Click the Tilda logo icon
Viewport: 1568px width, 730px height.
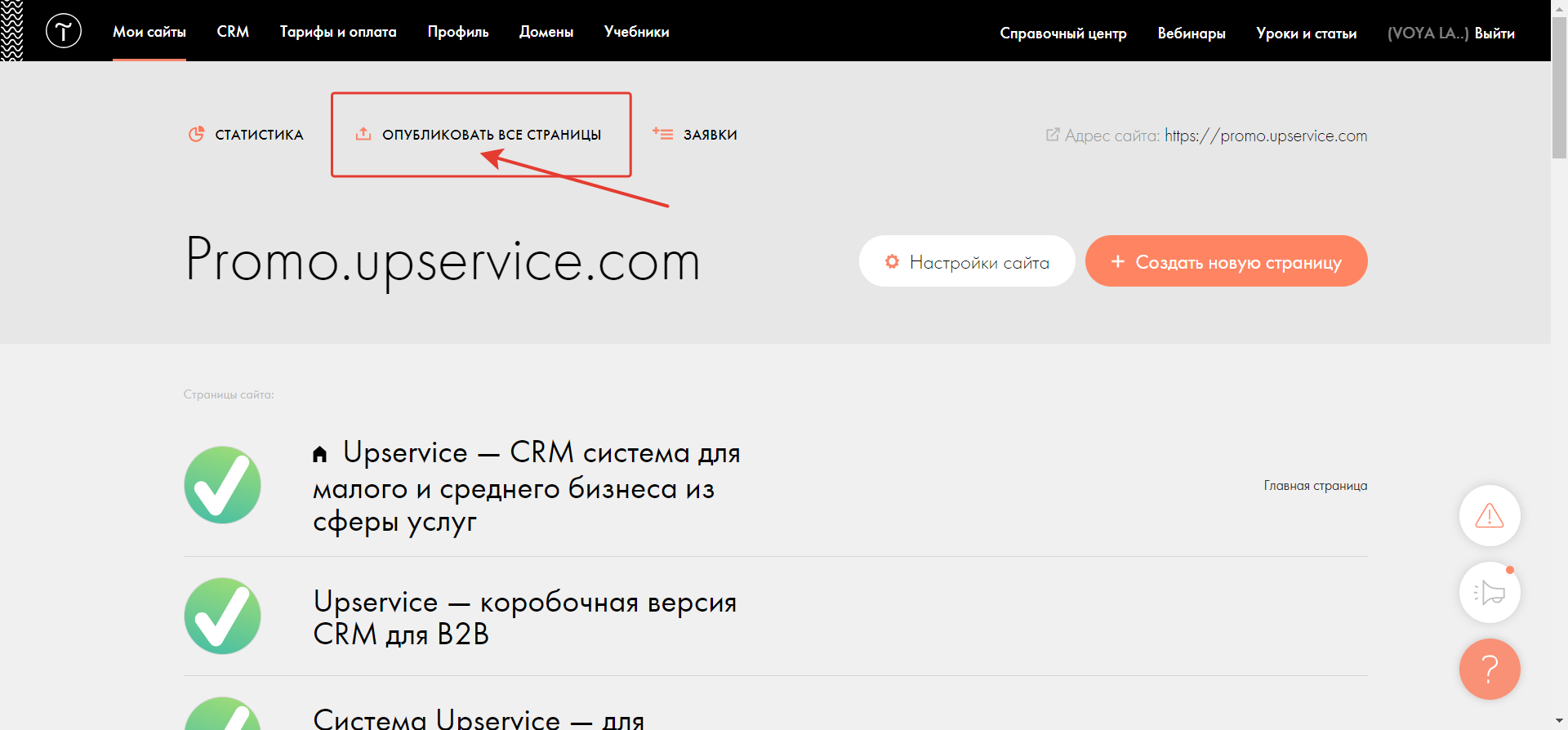(64, 31)
